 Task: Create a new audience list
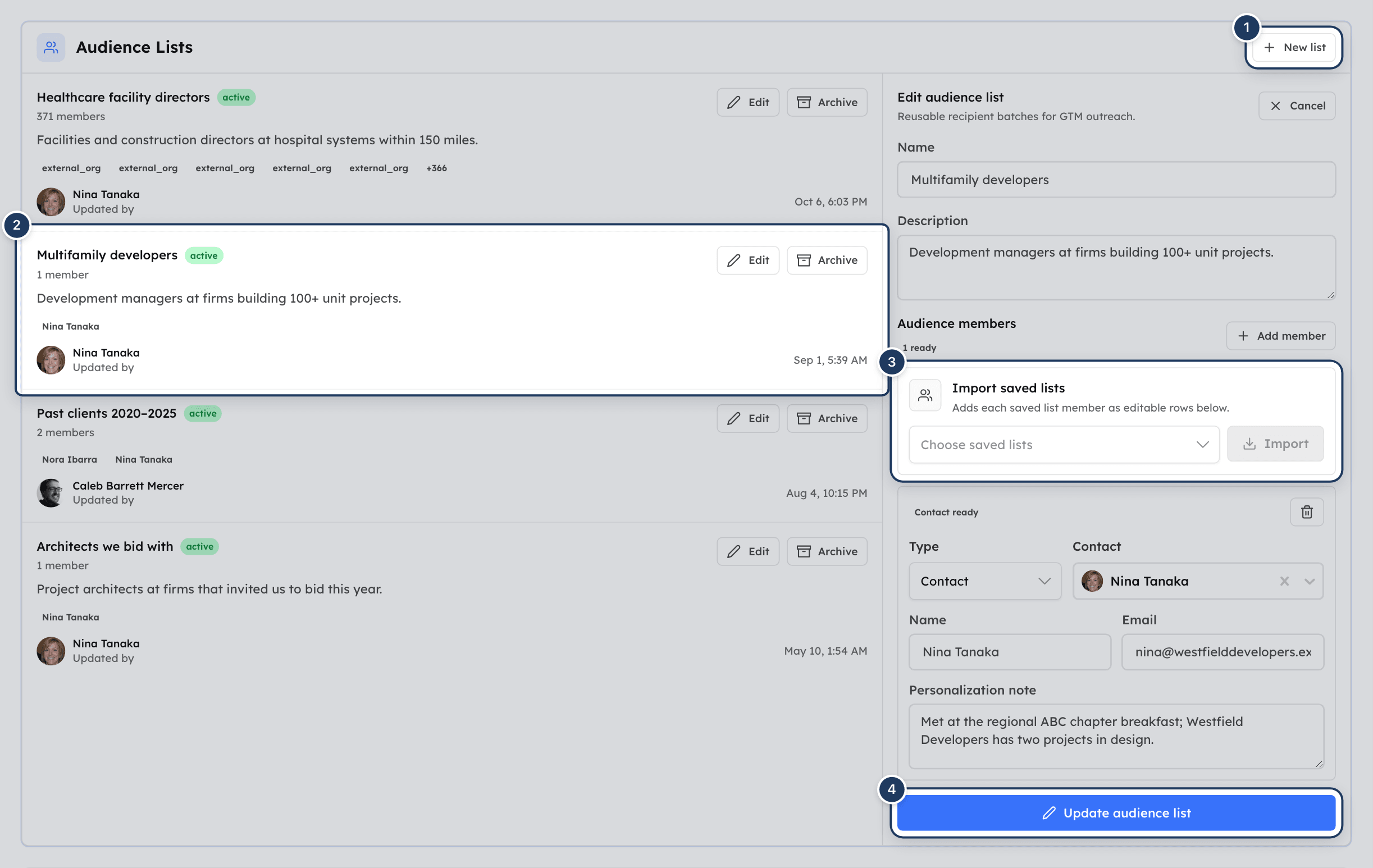click(1294, 47)
